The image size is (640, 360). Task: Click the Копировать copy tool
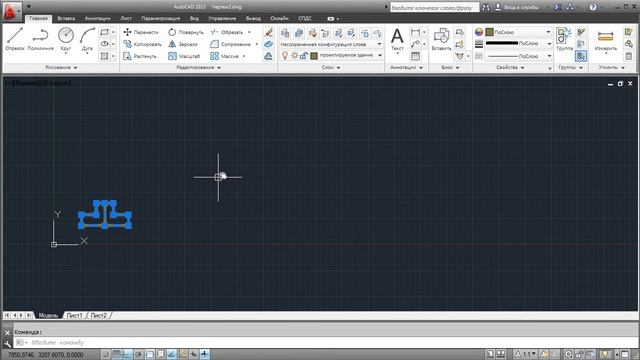[x=142, y=44]
